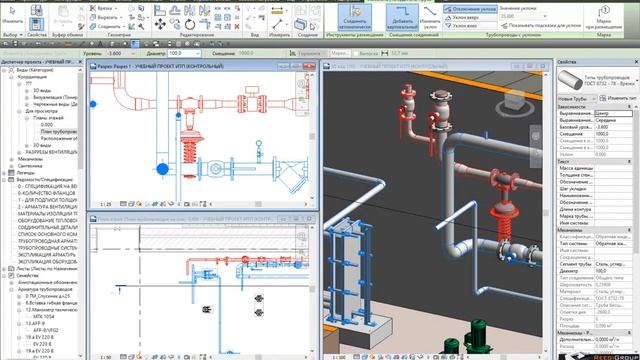Open the Выбор panel dropdown
640x360 pixels.
coord(13,35)
